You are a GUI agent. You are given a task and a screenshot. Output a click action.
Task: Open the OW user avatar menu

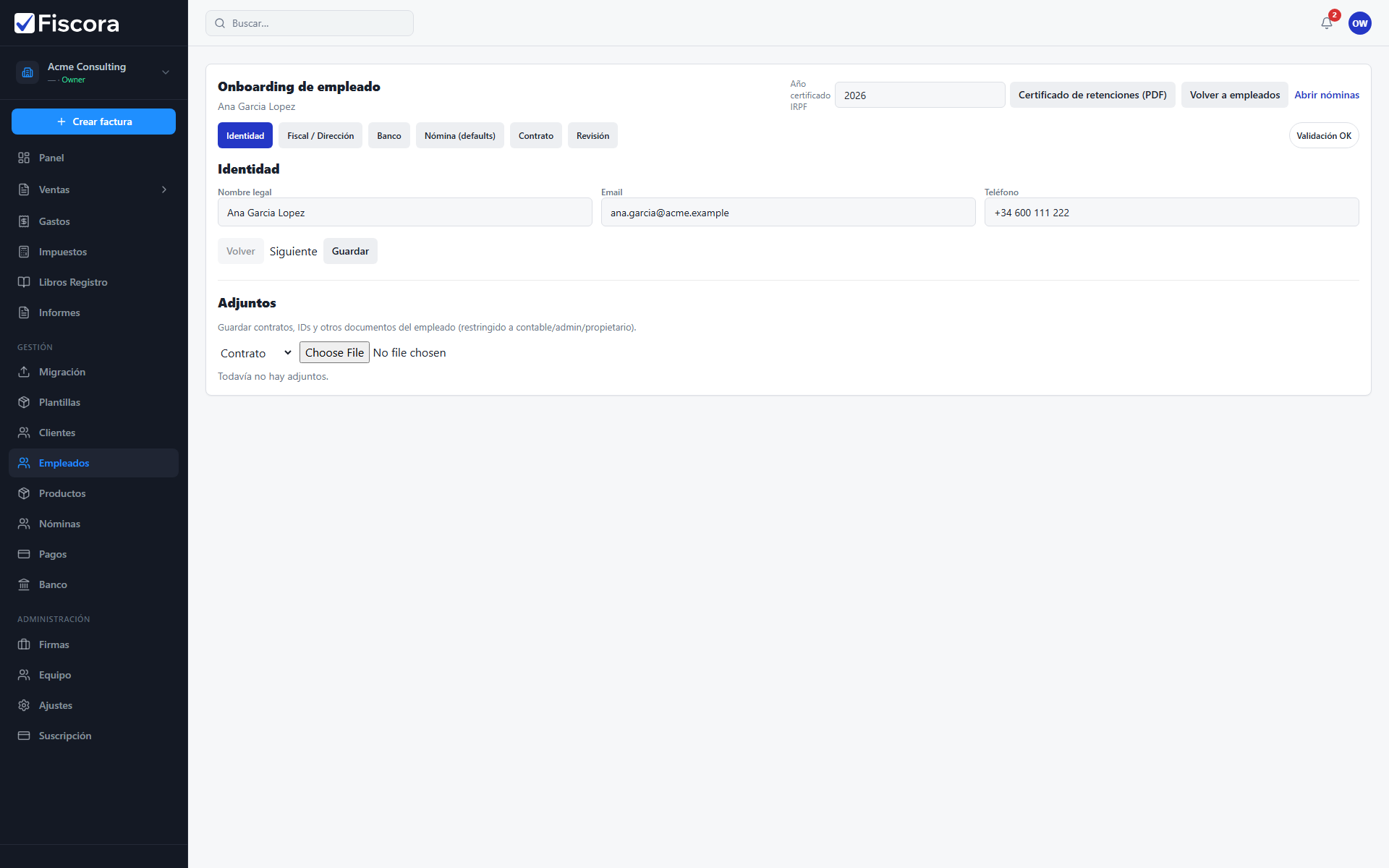click(x=1360, y=23)
